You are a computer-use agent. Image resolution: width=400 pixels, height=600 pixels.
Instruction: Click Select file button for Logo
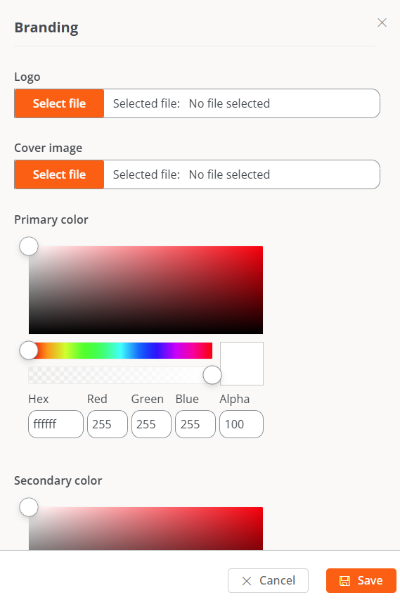point(59,103)
